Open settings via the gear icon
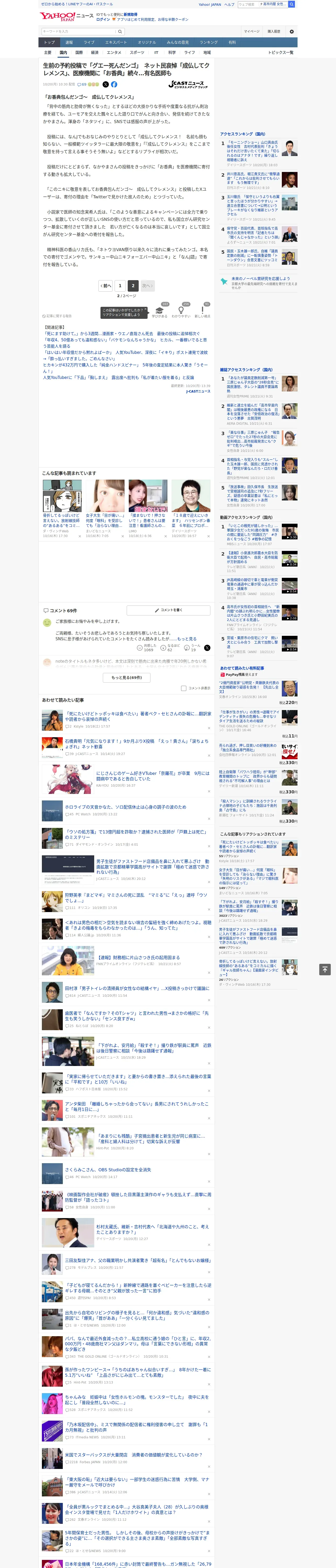This screenshot has height=1568, width=336. coord(291,32)
